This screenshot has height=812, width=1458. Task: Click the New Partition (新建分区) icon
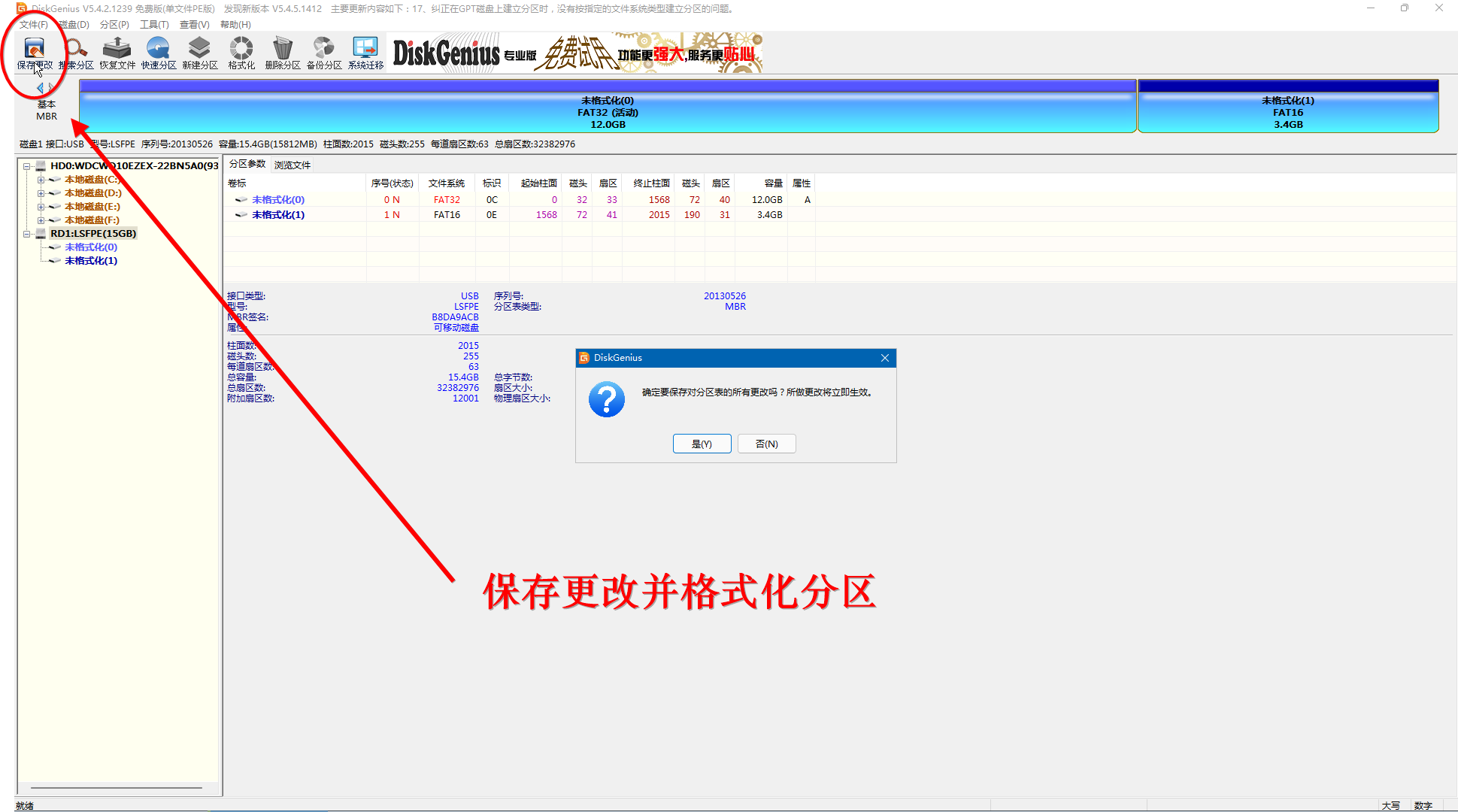[200, 53]
